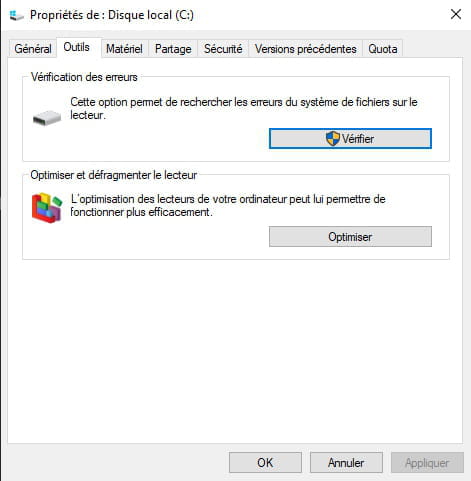Screen dimensions: 471x481
Task: Open the Général tab
Action: point(33,49)
